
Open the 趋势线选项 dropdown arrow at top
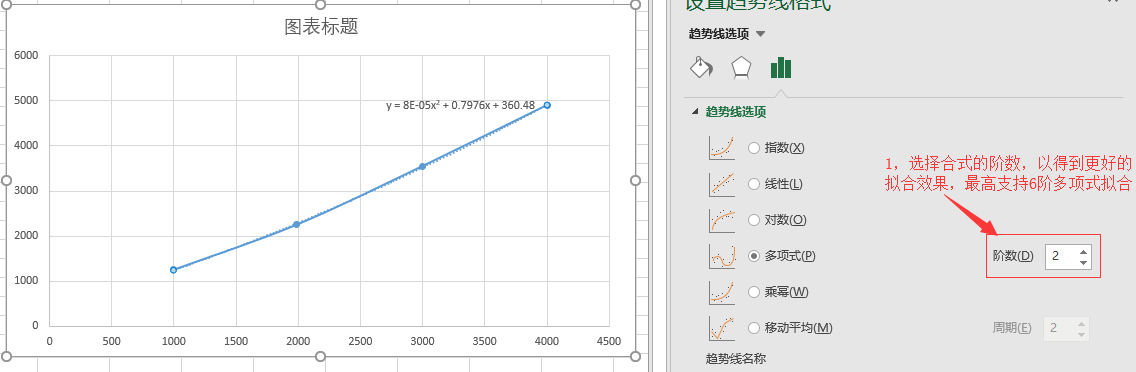[x=760, y=34]
